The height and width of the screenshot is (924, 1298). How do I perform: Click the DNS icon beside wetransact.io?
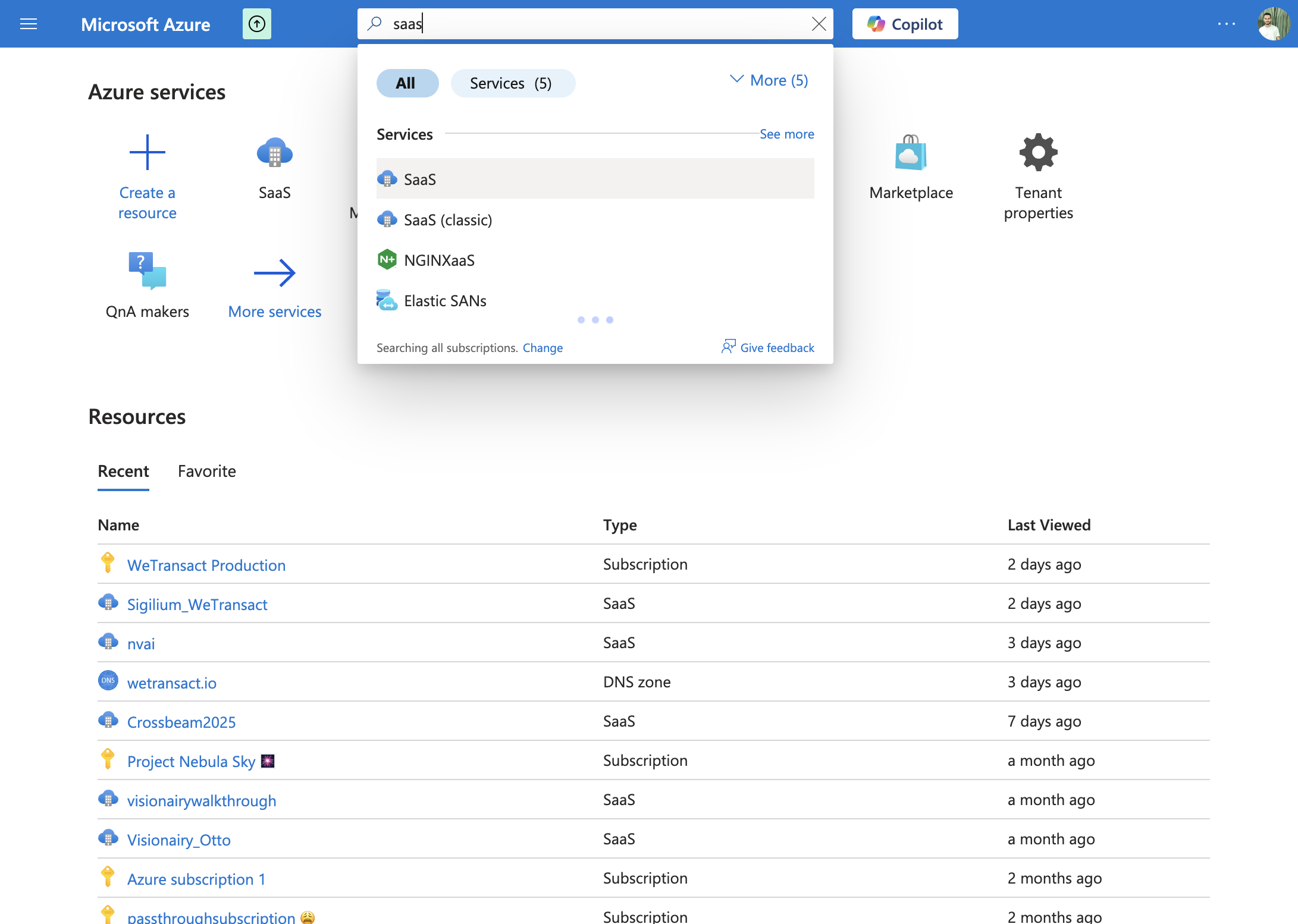108,680
